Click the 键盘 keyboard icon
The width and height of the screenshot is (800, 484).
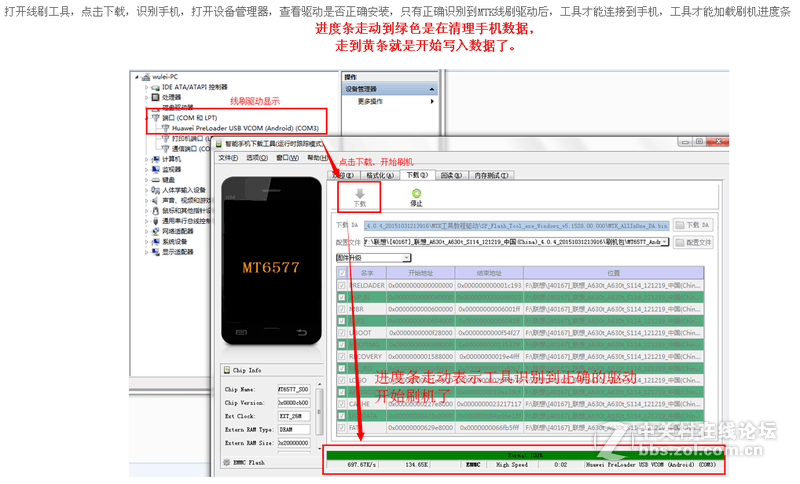point(156,180)
